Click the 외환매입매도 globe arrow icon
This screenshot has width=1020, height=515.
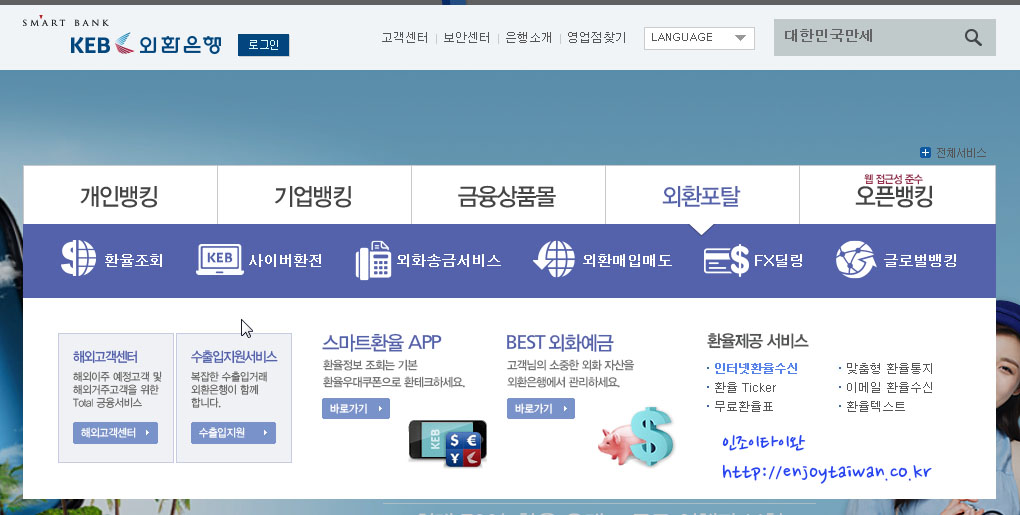554,259
